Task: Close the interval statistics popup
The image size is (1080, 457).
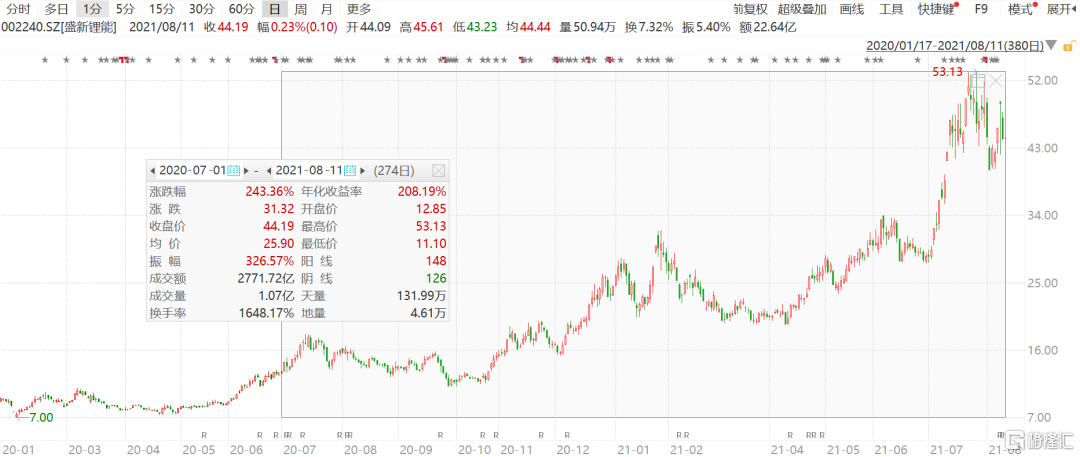Action: click(439, 170)
